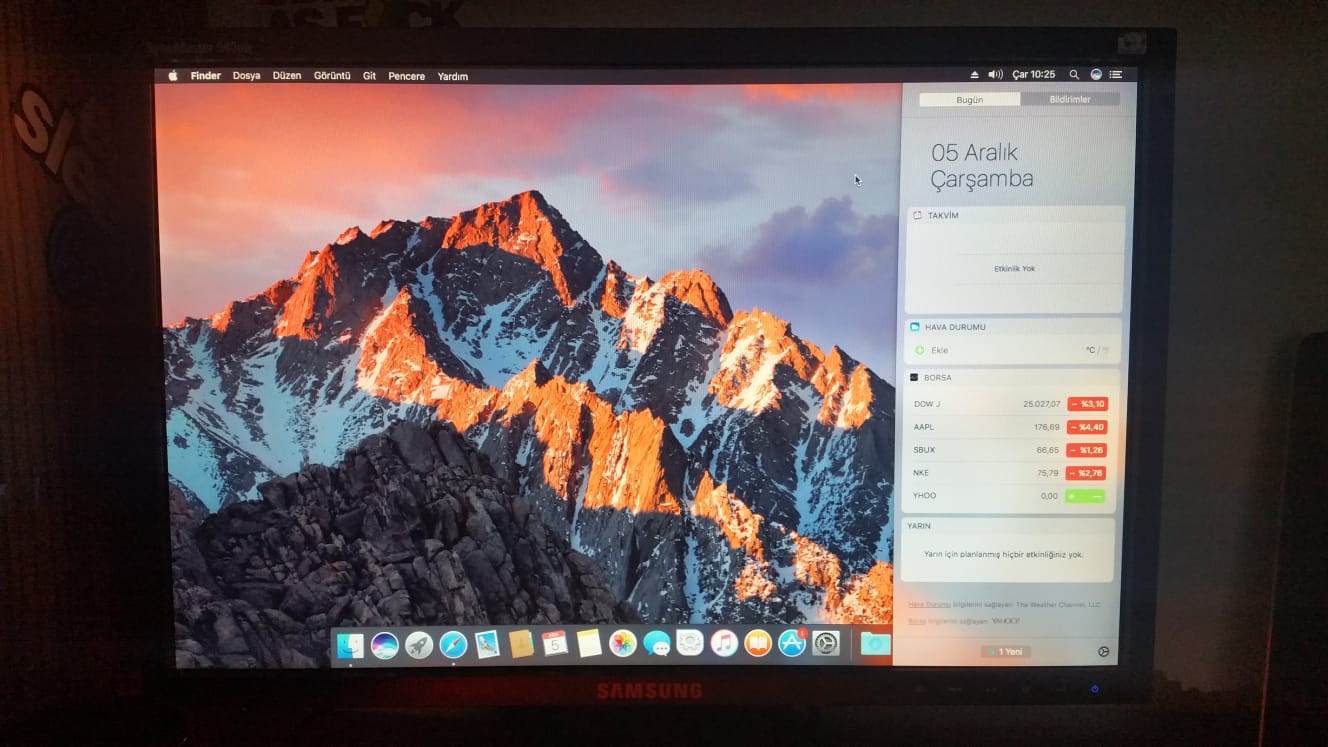Open the Dosya menu
Screen dimensions: 1328x747
(x=246, y=76)
